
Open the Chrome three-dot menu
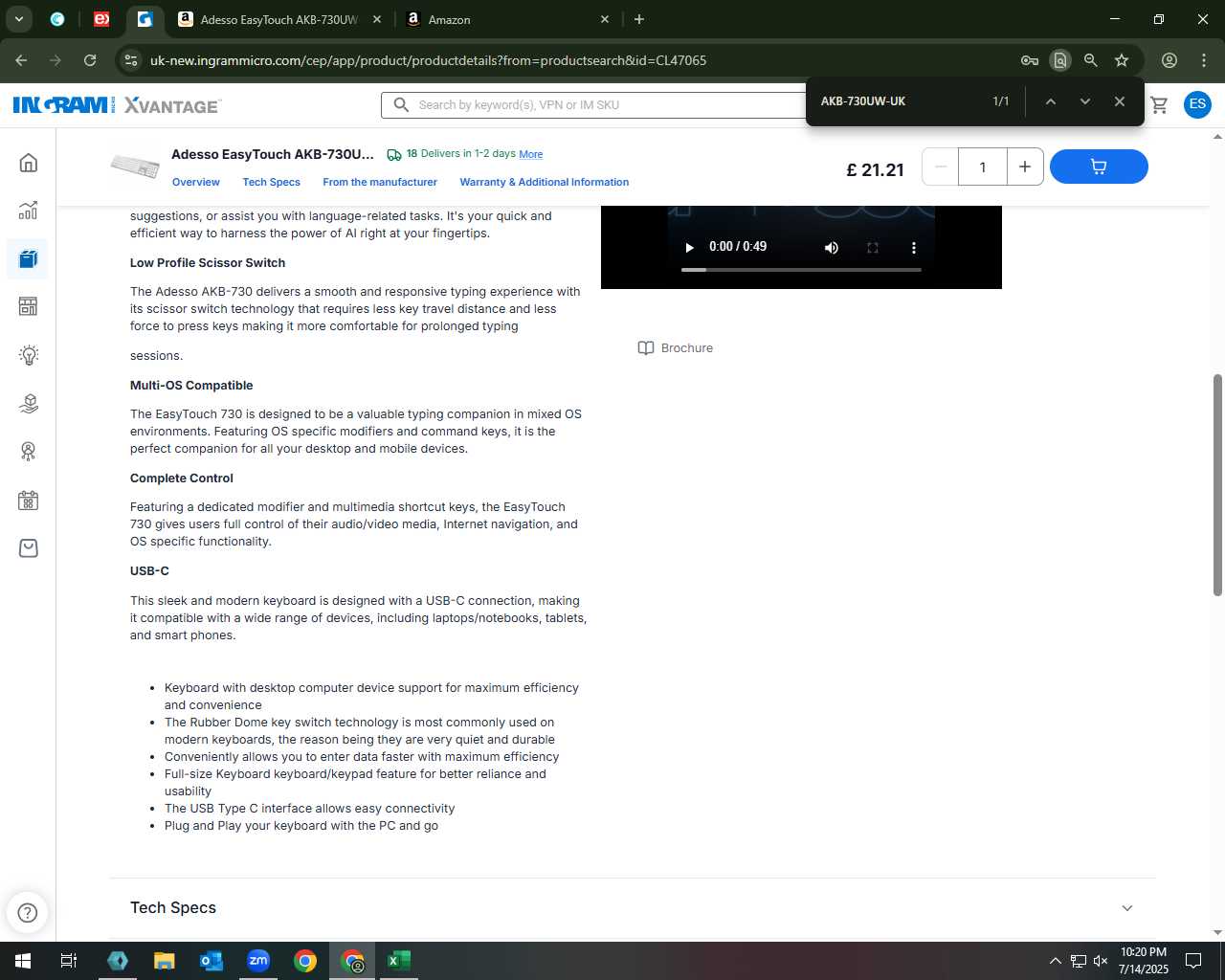1204,60
